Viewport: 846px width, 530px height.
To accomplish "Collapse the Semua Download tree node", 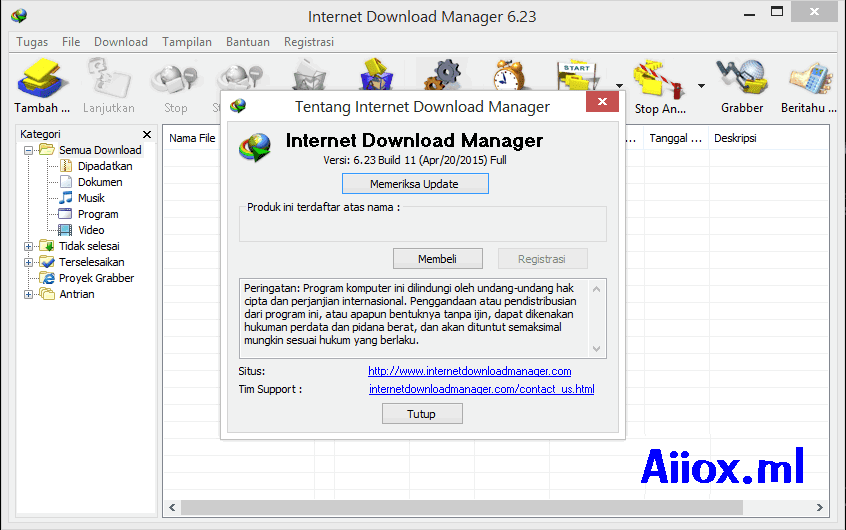I will 29,151.
